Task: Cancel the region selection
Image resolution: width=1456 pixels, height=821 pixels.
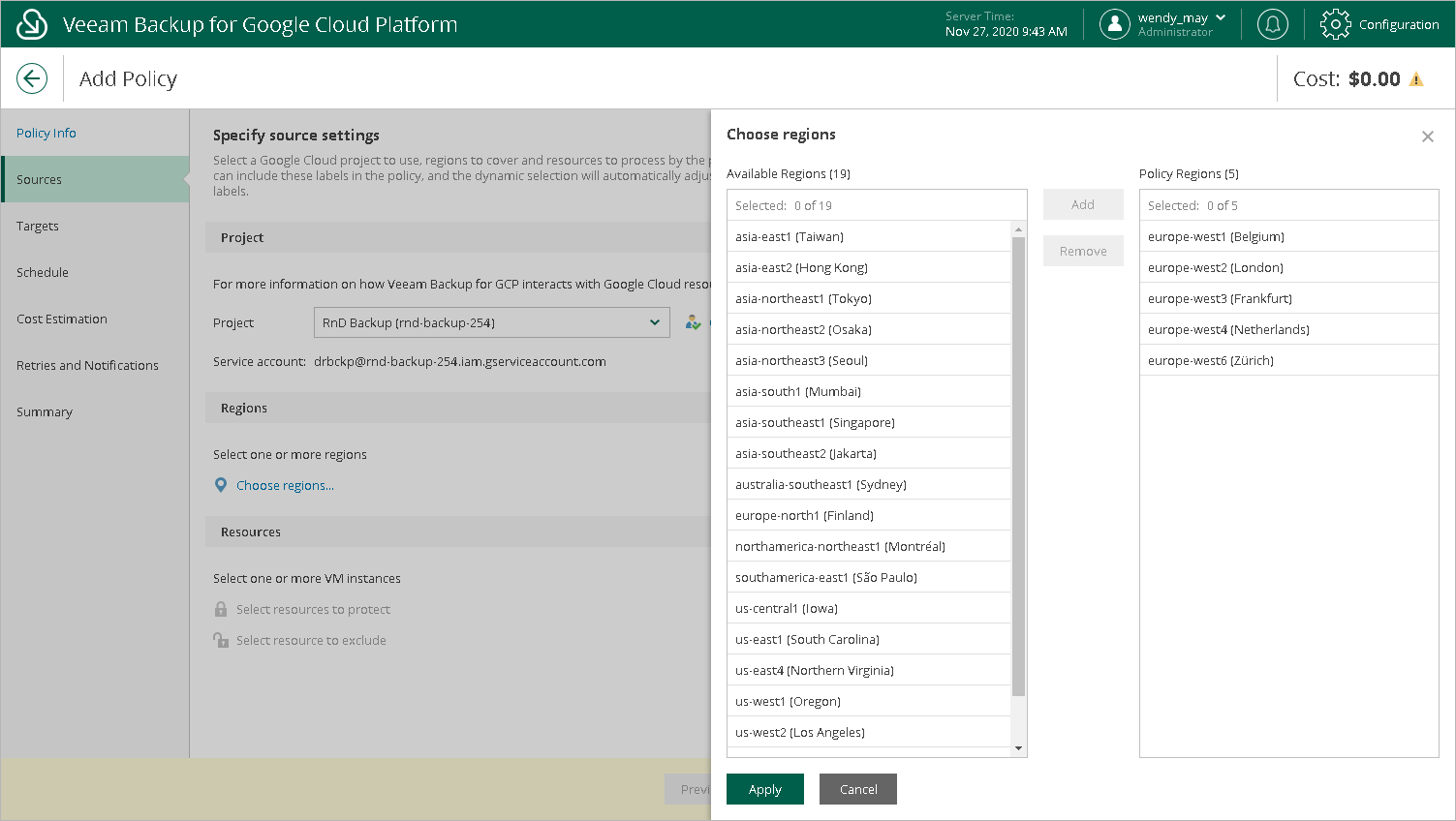Action: tap(857, 789)
